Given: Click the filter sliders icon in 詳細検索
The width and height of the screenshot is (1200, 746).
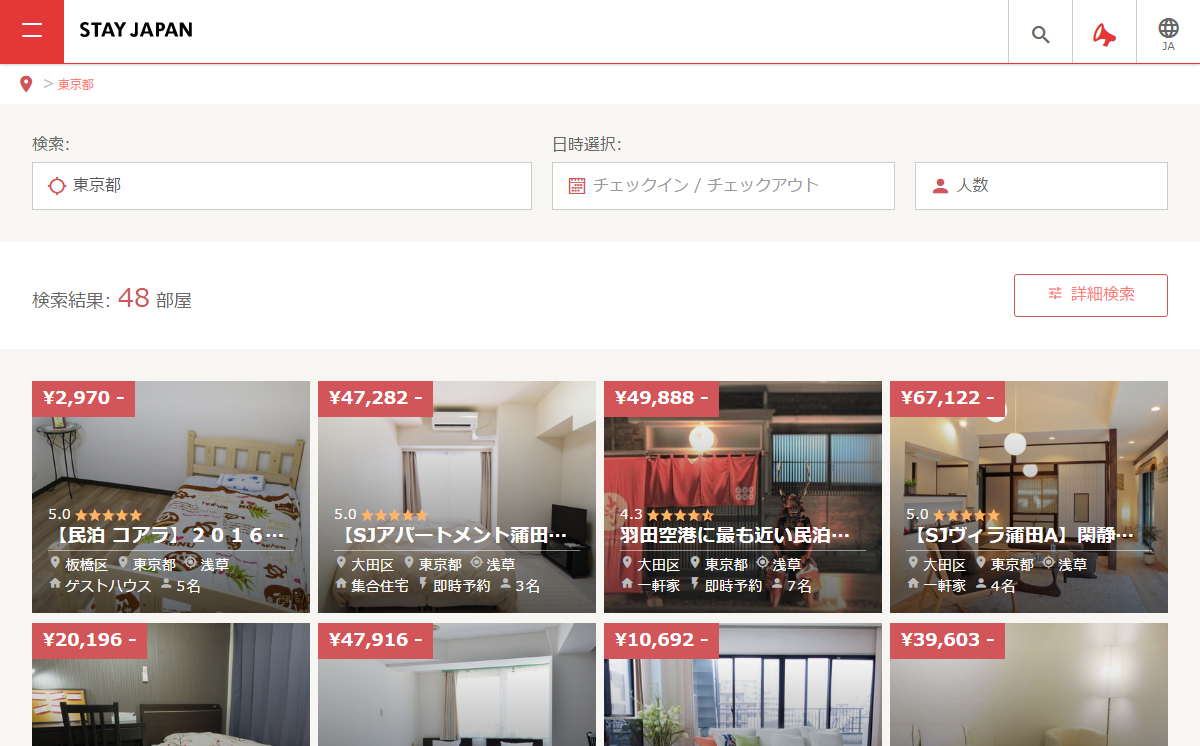Looking at the screenshot, I should [1055, 294].
